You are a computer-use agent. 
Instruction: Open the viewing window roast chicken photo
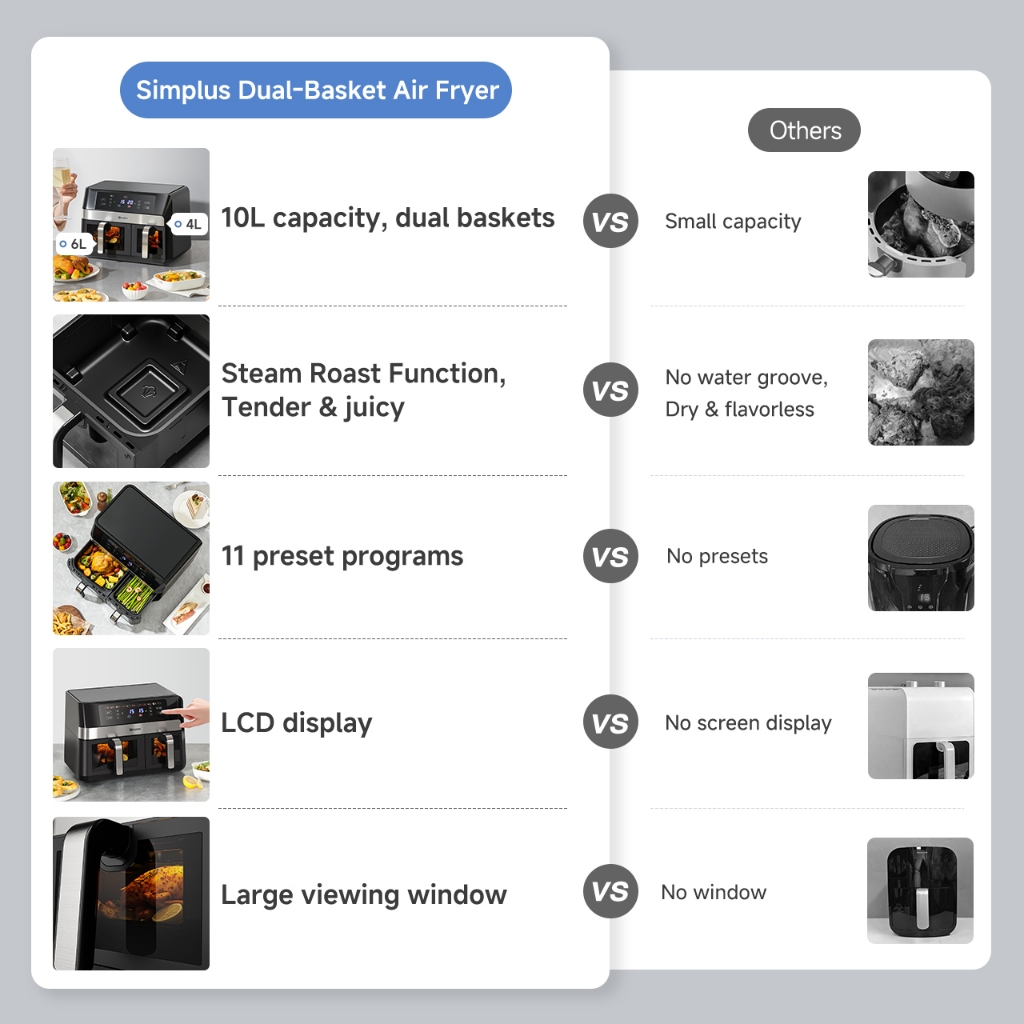coord(131,893)
